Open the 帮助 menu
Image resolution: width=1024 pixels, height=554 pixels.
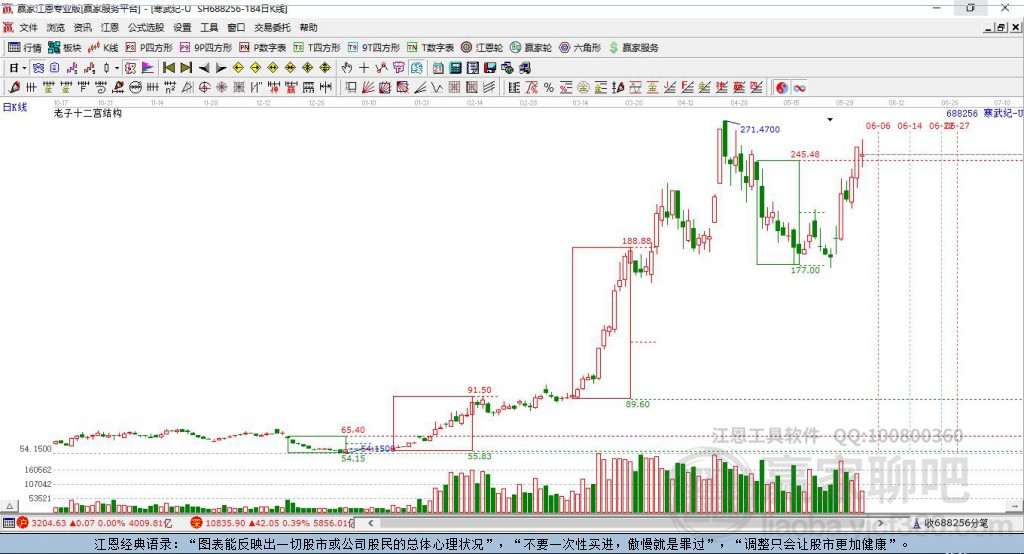[308, 27]
